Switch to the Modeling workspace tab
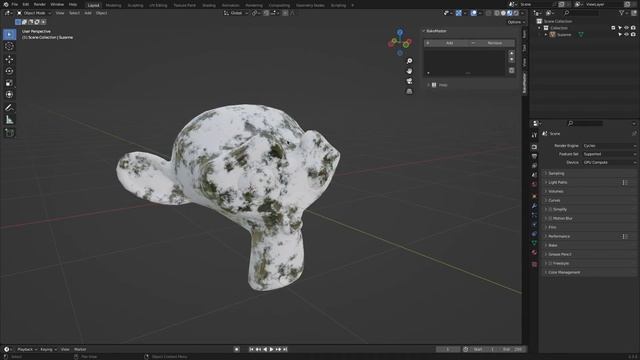 pyautogui.click(x=113, y=5)
